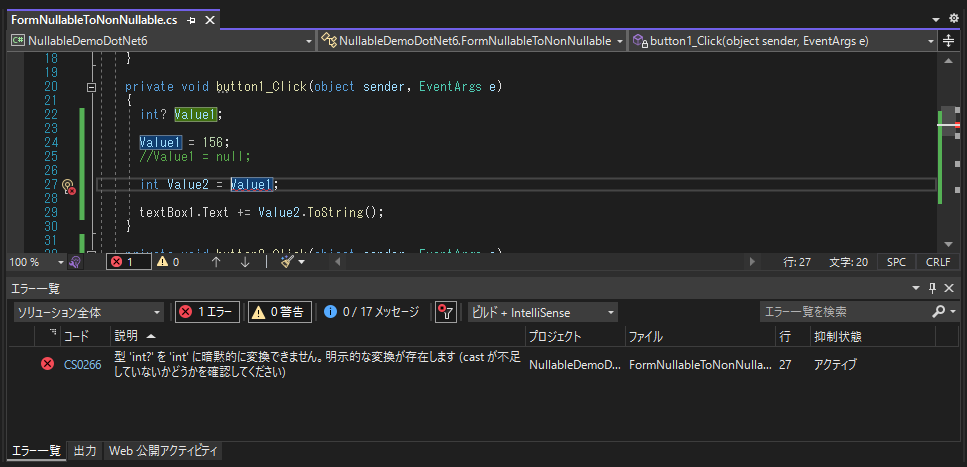The image size is (967, 467).
Task: Open the lightbulb quick actions on line 27
Action: (68, 185)
